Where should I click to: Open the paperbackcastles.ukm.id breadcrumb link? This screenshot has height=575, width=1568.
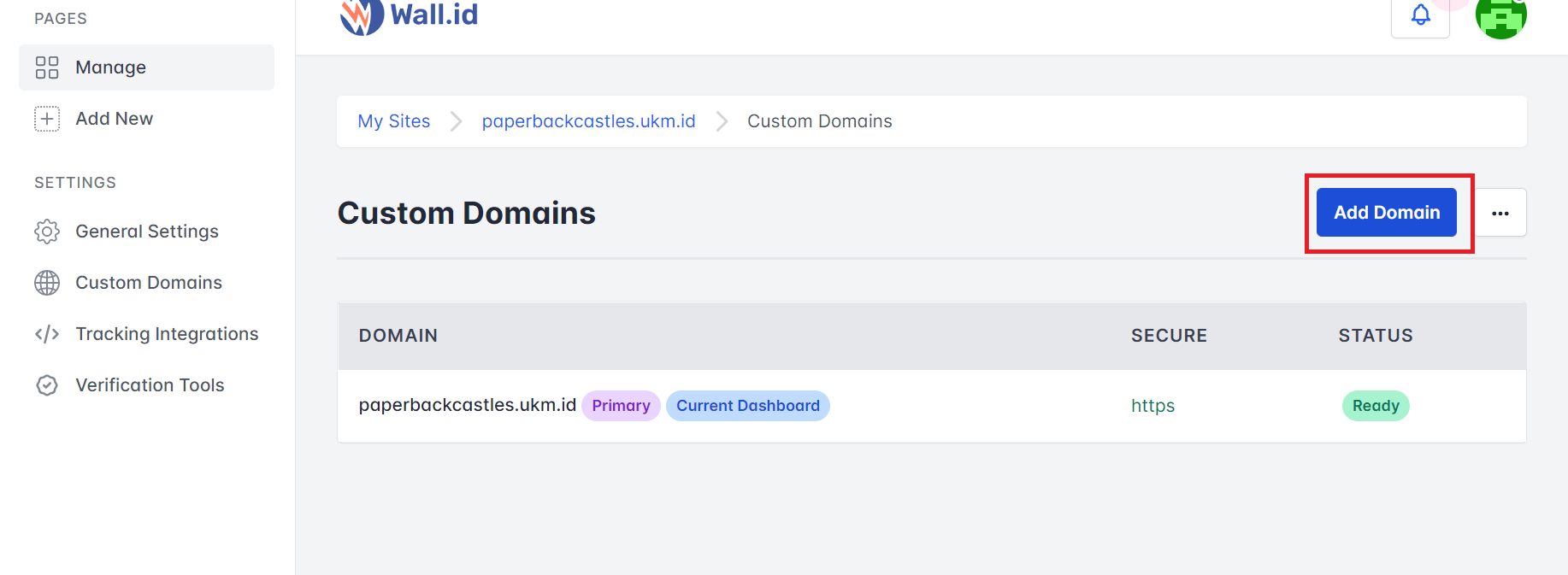tap(589, 121)
